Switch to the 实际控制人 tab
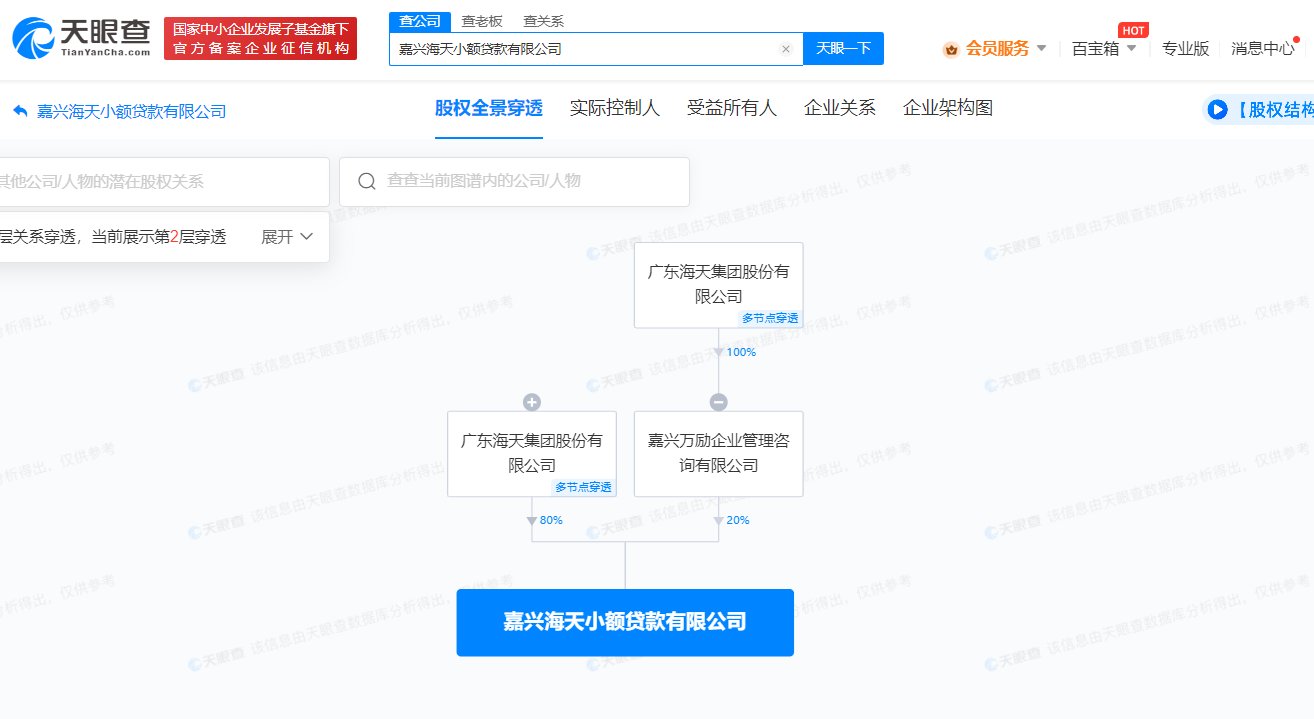The image size is (1314, 719). click(615, 108)
